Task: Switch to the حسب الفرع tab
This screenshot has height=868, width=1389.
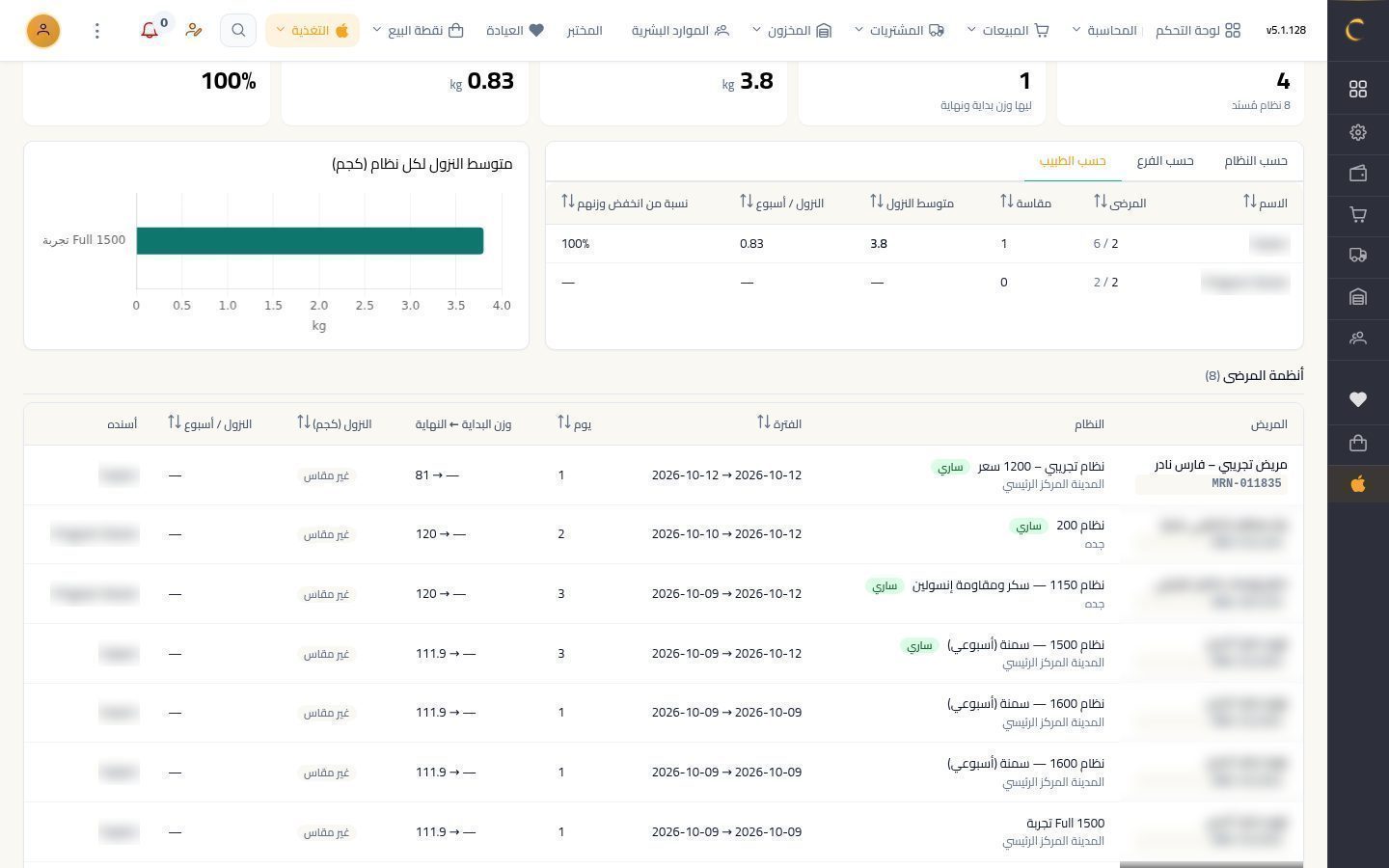Action: pyautogui.click(x=1165, y=160)
